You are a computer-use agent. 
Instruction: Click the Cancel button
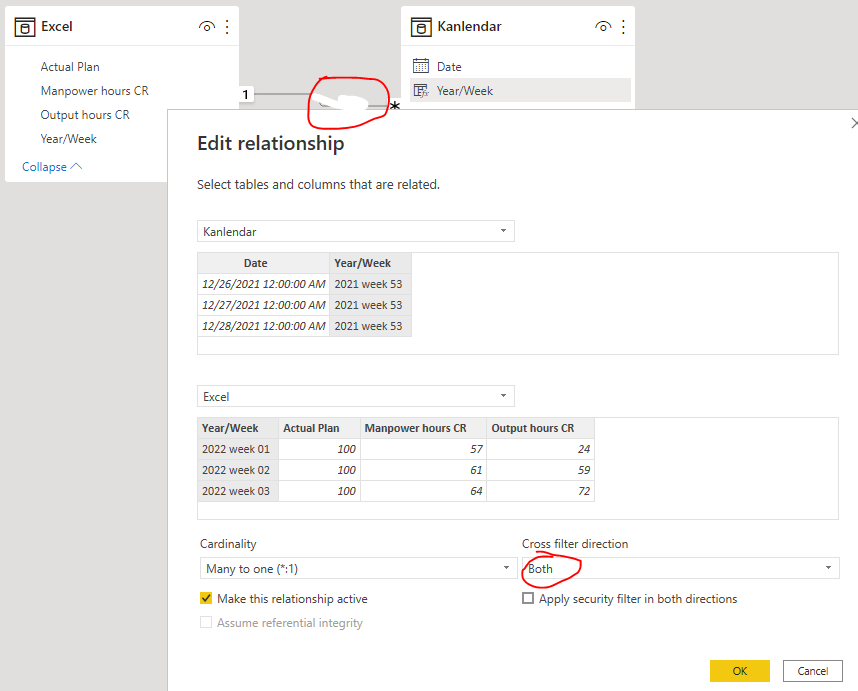pos(813,671)
